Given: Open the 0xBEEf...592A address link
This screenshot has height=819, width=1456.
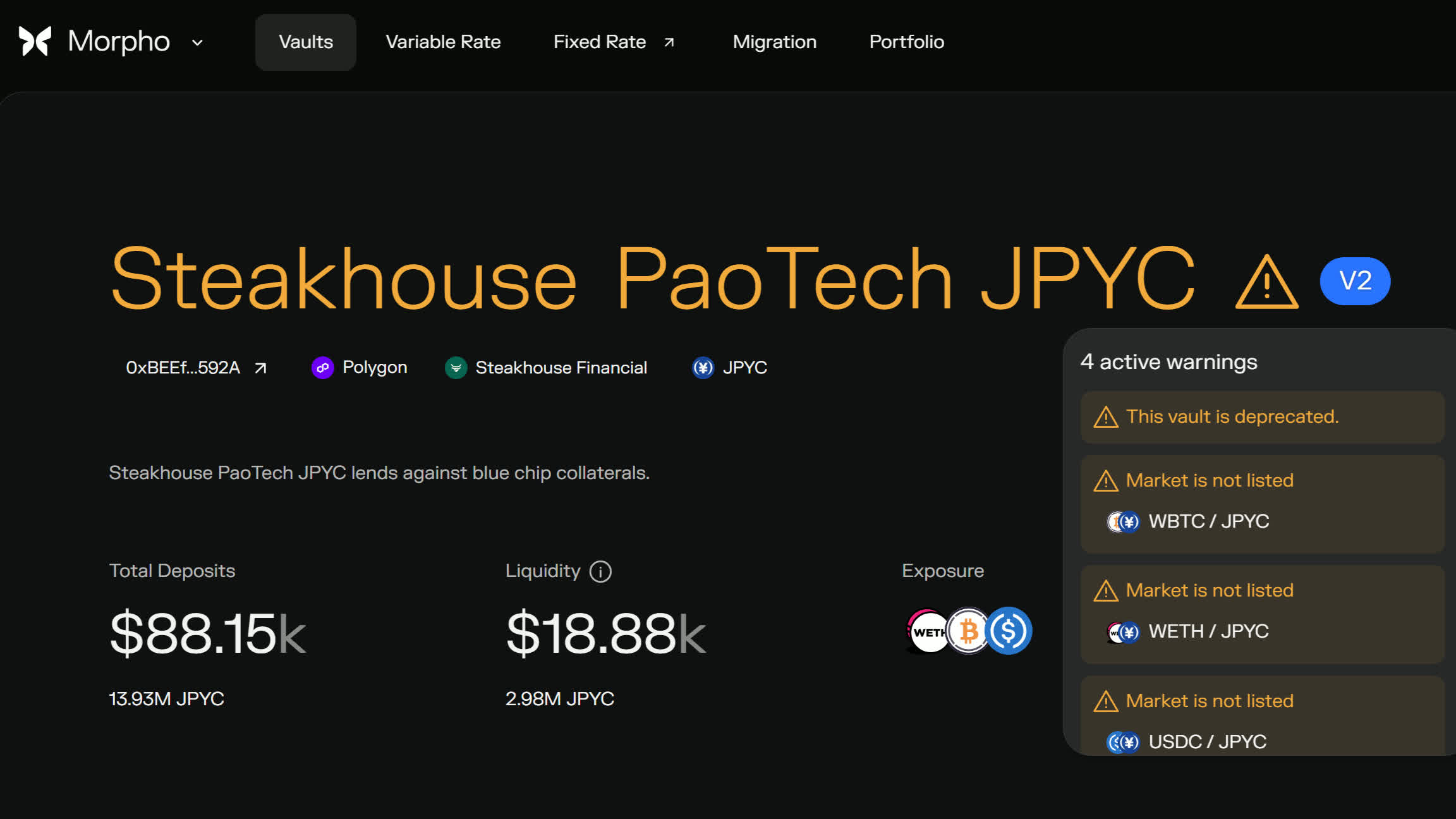Looking at the screenshot, I should (x=197, y=368).
